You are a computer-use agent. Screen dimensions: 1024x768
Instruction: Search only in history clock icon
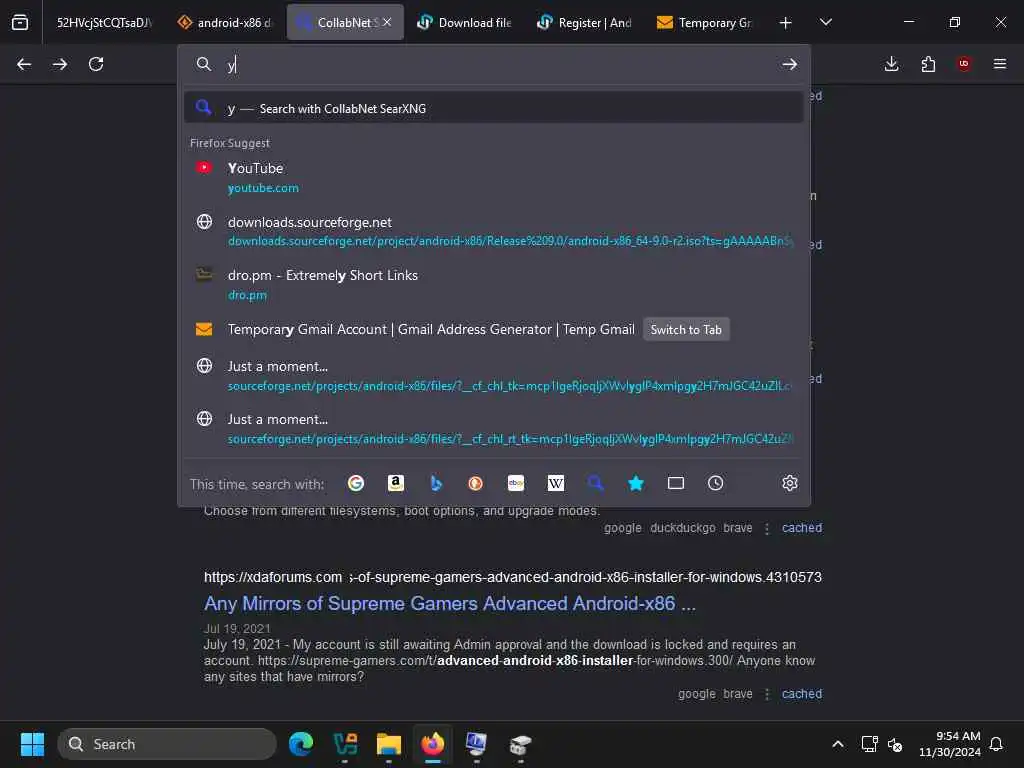(x=716, y=483)
